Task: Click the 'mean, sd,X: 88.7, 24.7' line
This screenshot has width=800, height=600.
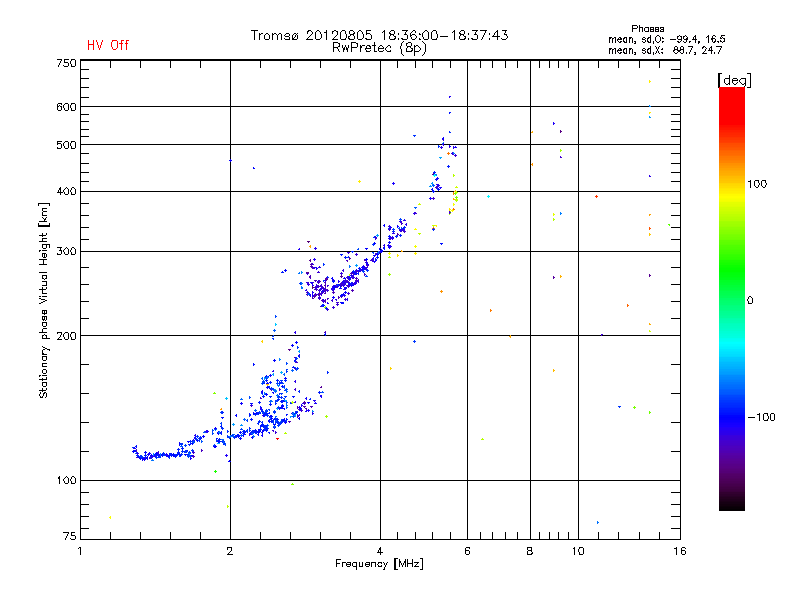Action: tap(665, 51)
